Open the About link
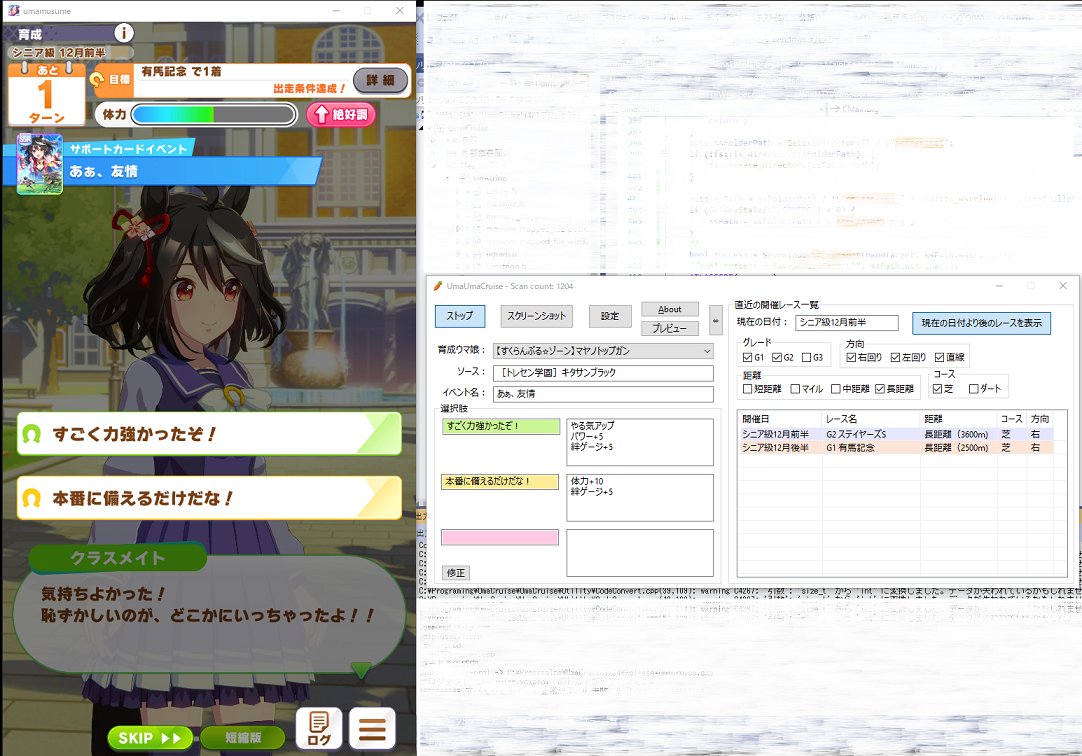Viewport: 1082px width, 756px height. [669, 309]
